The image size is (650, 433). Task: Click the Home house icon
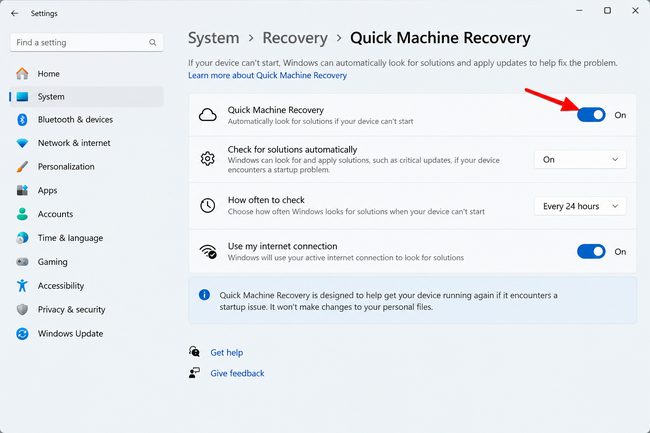tap(22, 74)
